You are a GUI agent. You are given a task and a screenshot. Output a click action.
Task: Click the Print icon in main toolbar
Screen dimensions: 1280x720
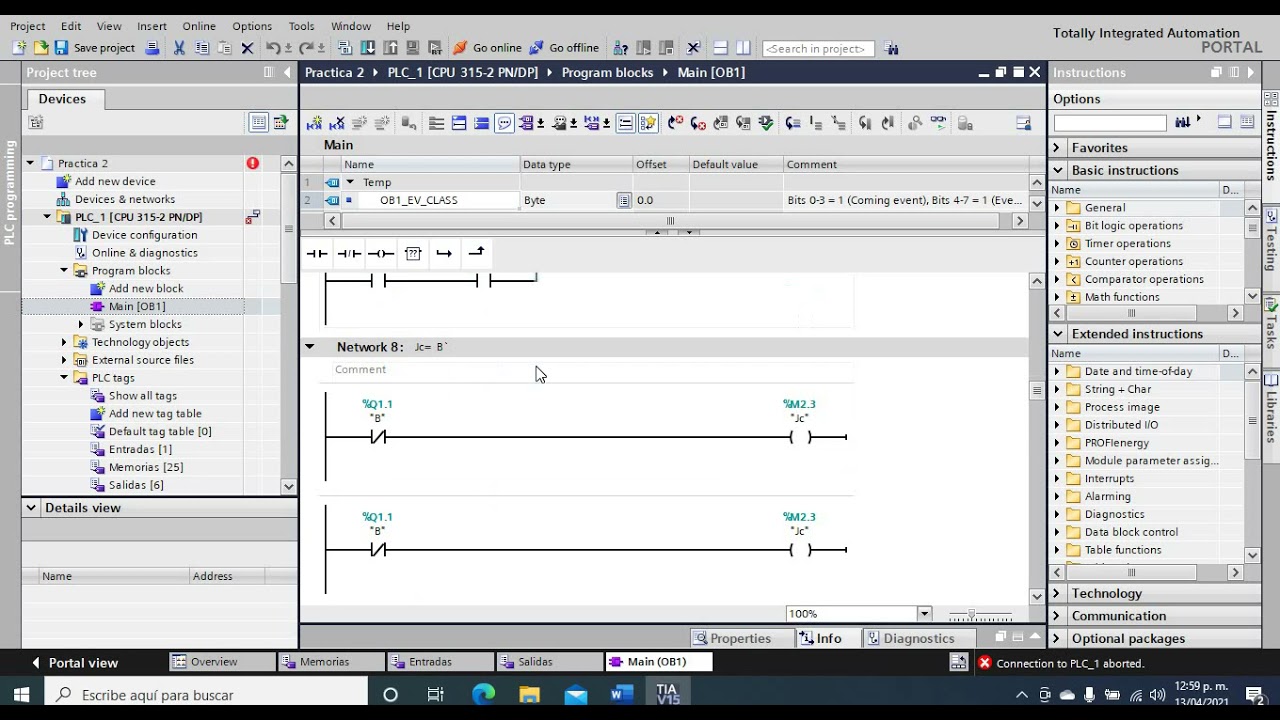point(152,48)
